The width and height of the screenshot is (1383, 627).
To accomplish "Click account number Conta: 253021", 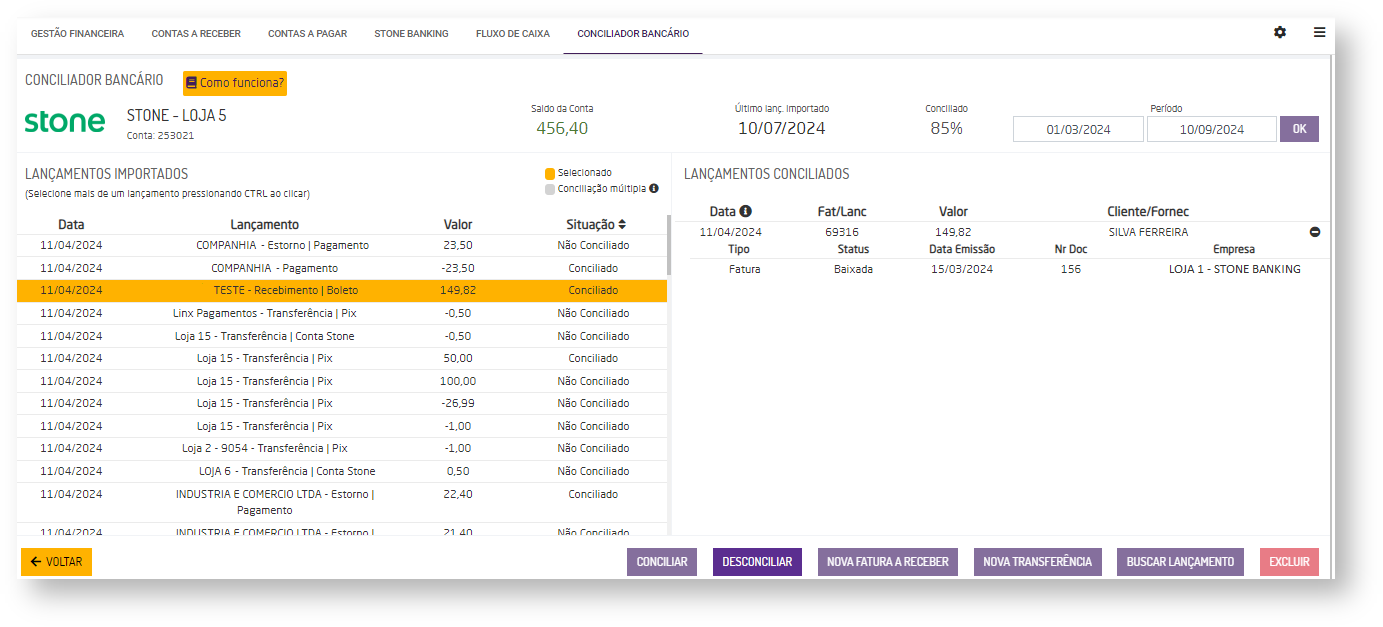I will pos(160,135).
